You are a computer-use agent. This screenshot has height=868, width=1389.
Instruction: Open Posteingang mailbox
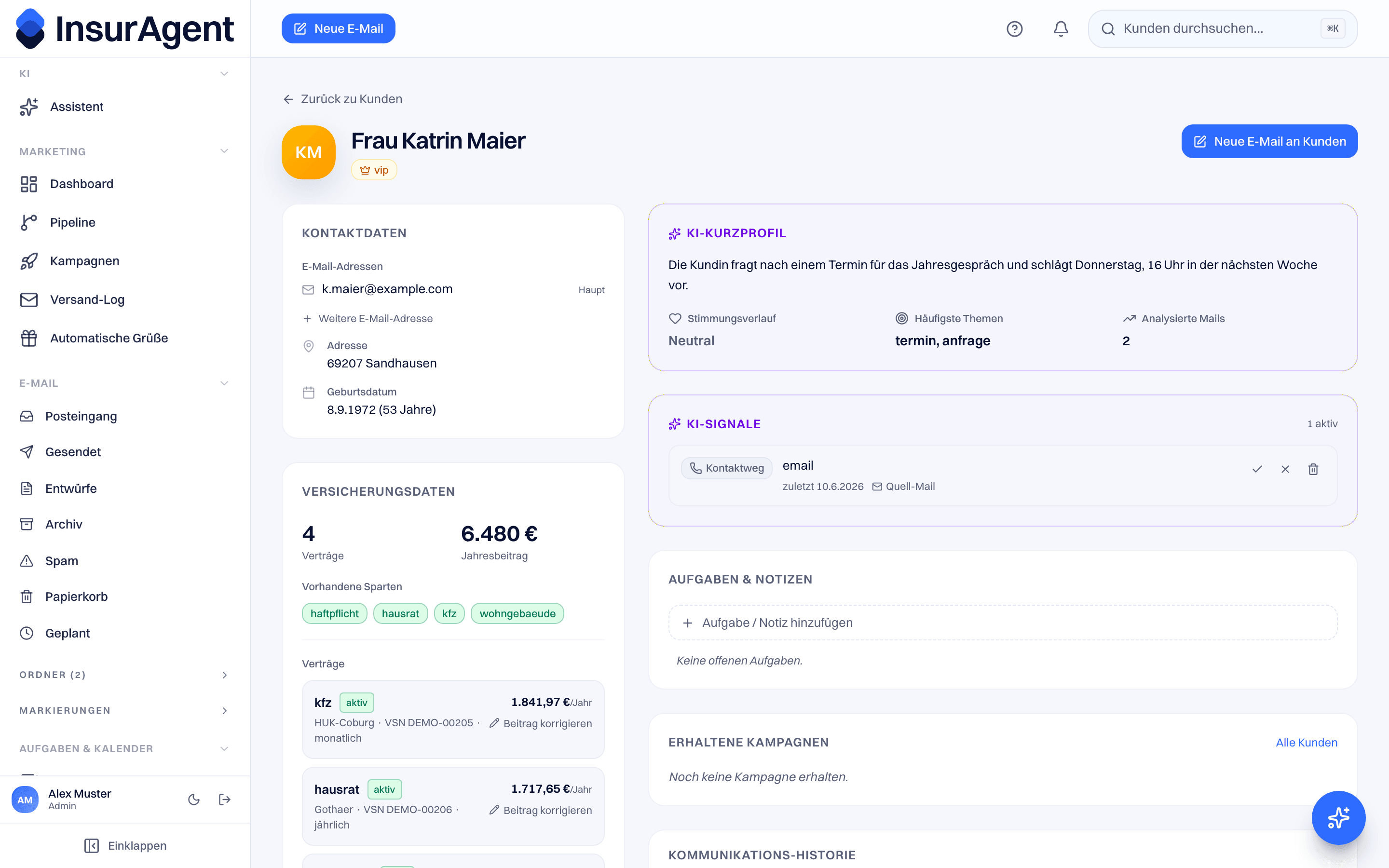point(124,416)
